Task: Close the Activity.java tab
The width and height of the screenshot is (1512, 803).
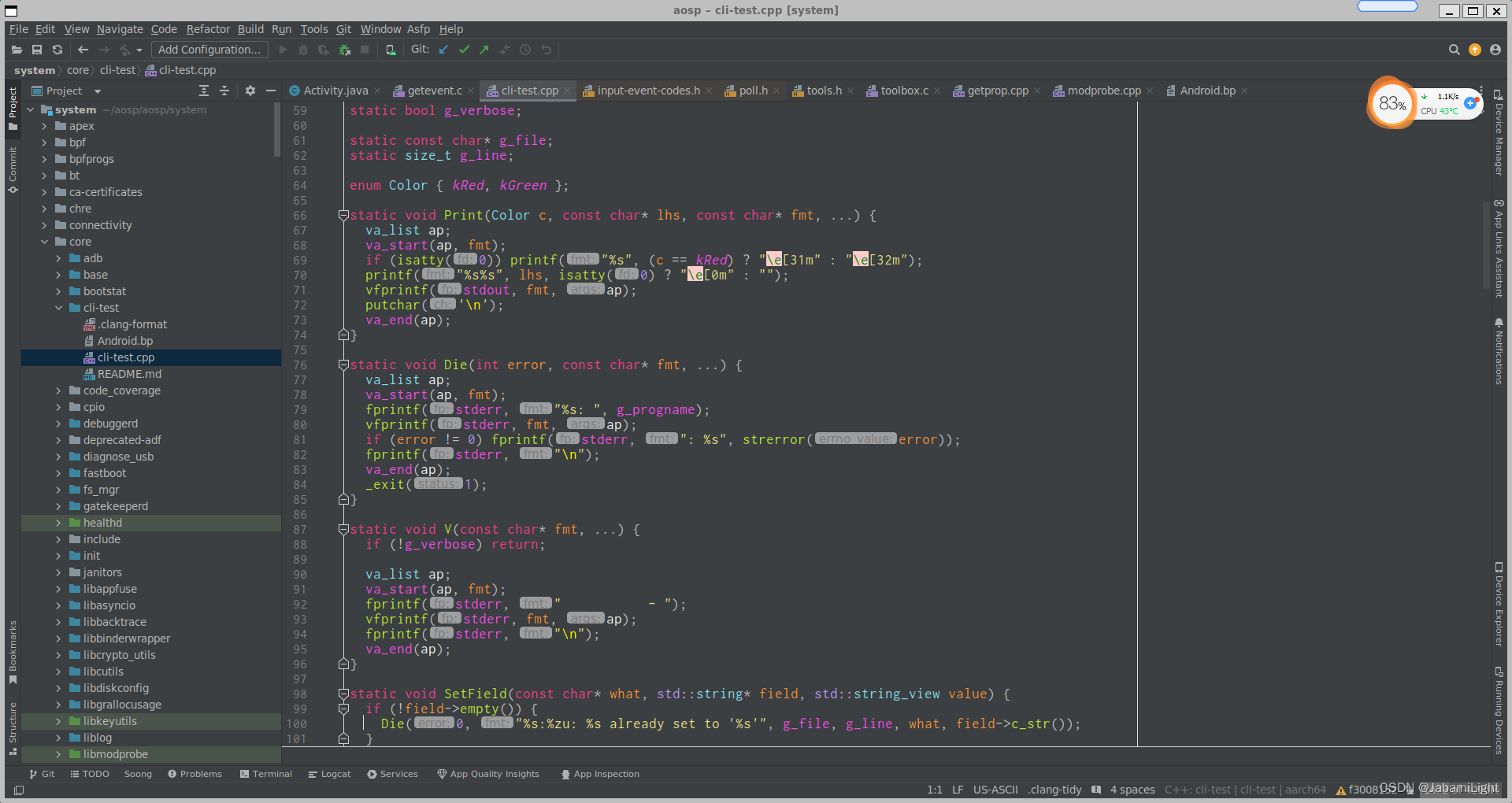Action: (377, 91)
